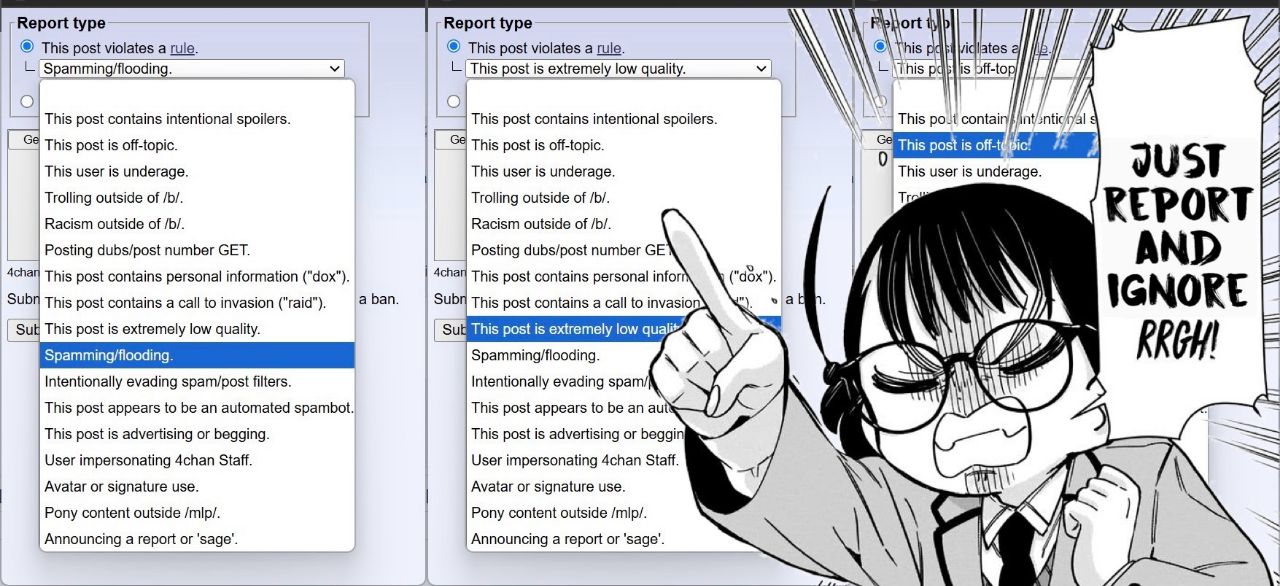This screenshot has height=586, width=1280.
Task: Choose the advertising option in the middle window list
Action: [577, 434]
